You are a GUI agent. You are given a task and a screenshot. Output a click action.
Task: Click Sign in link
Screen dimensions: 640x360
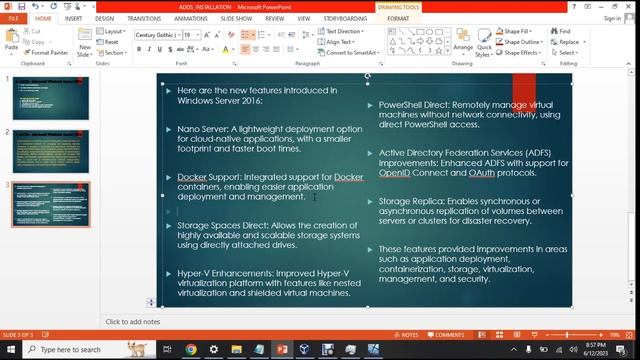pos(612,18)
